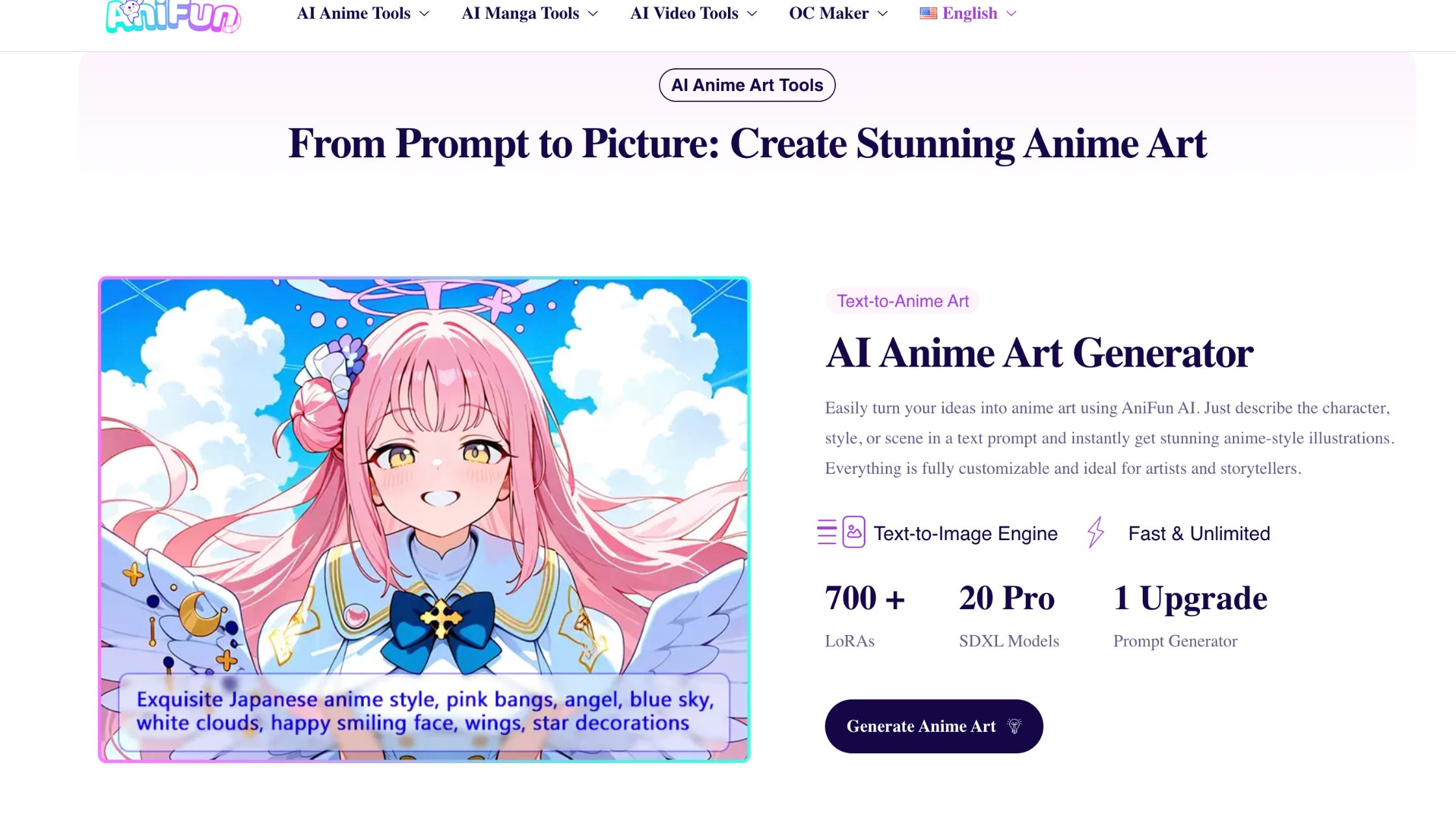Click the AniFun logo
Viewport: 1456px width, 819px height.
174,16
